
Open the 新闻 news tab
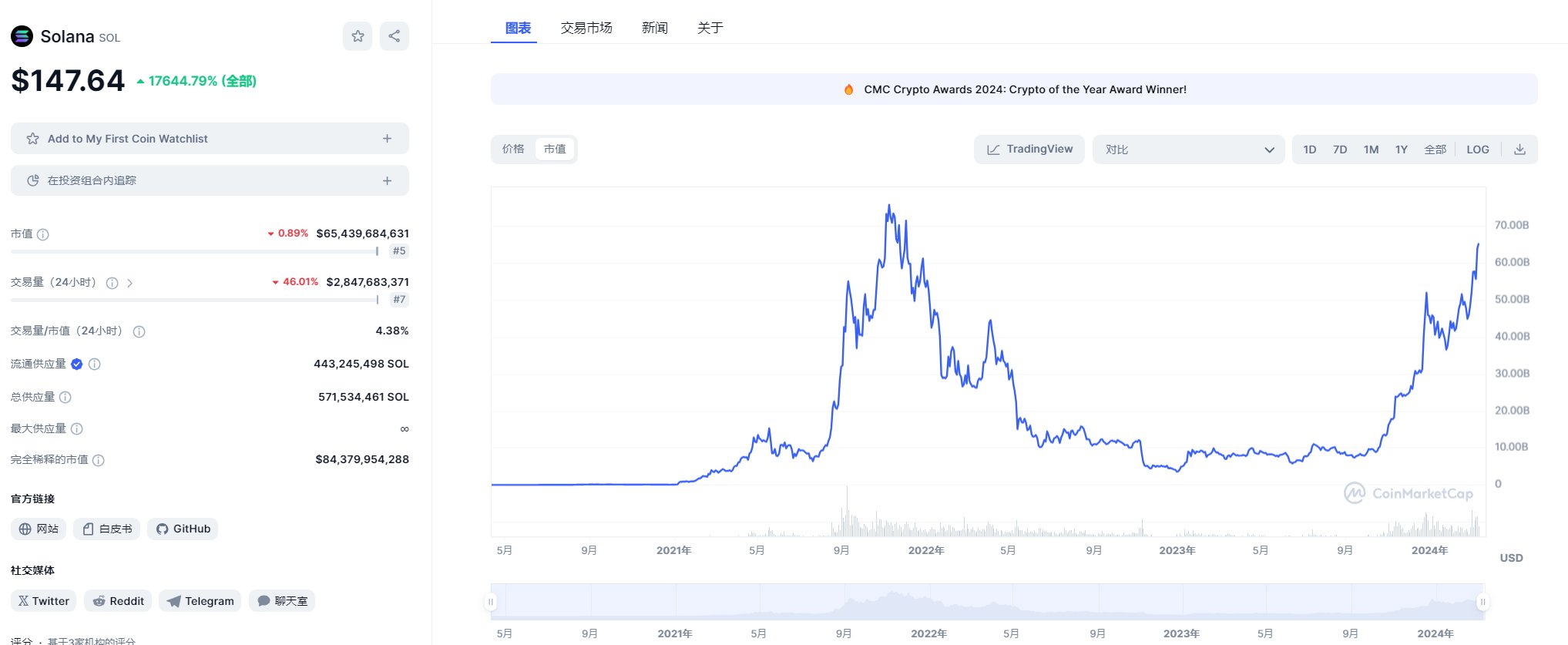(x=654, y=28)
